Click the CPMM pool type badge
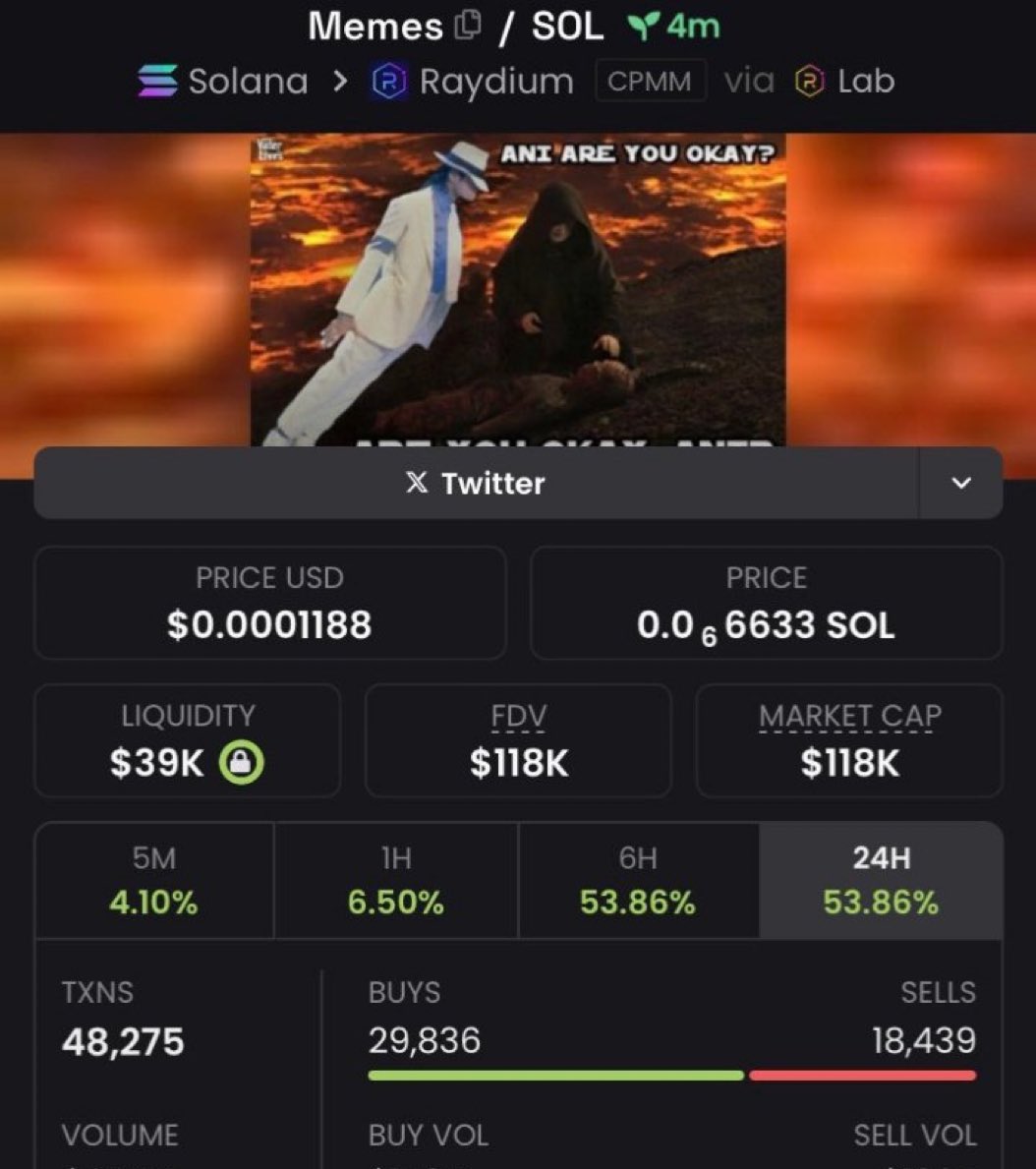The height and width of the screenshot is (1169, 1036). (x=650, y=81)
